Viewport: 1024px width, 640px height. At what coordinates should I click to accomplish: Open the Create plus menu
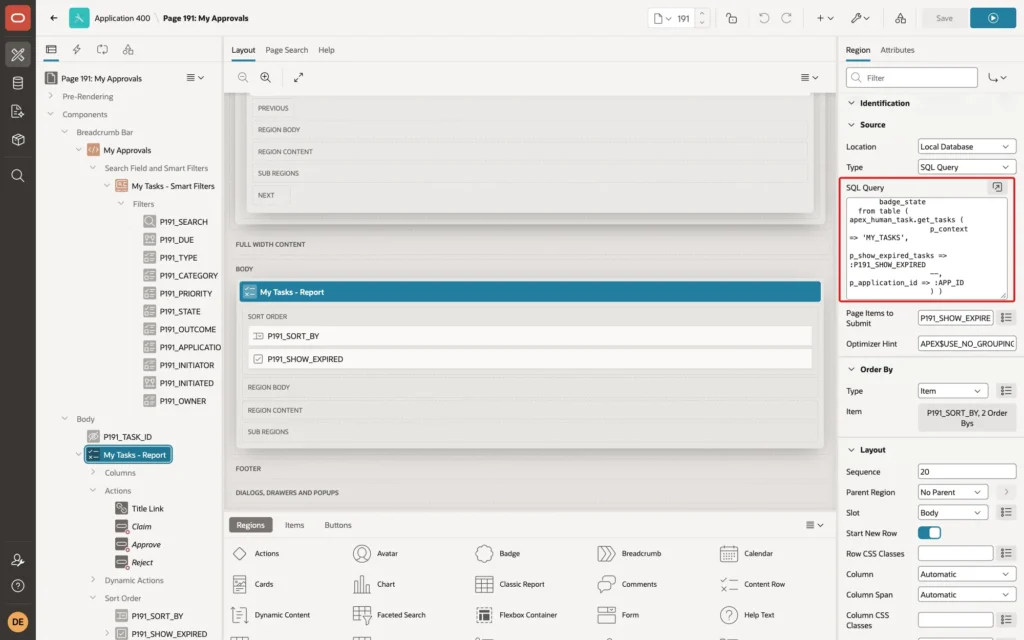tap(825, 18)
